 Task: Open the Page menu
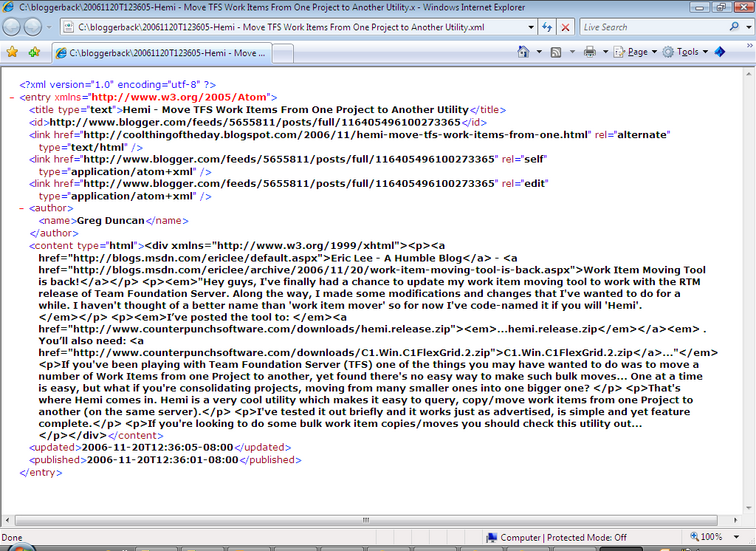635,52
